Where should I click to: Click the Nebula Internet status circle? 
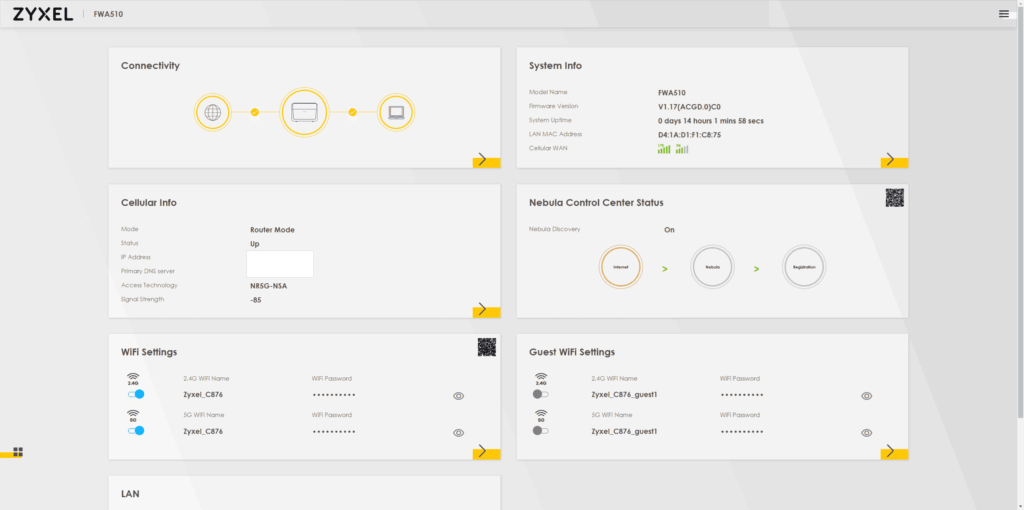620,267
